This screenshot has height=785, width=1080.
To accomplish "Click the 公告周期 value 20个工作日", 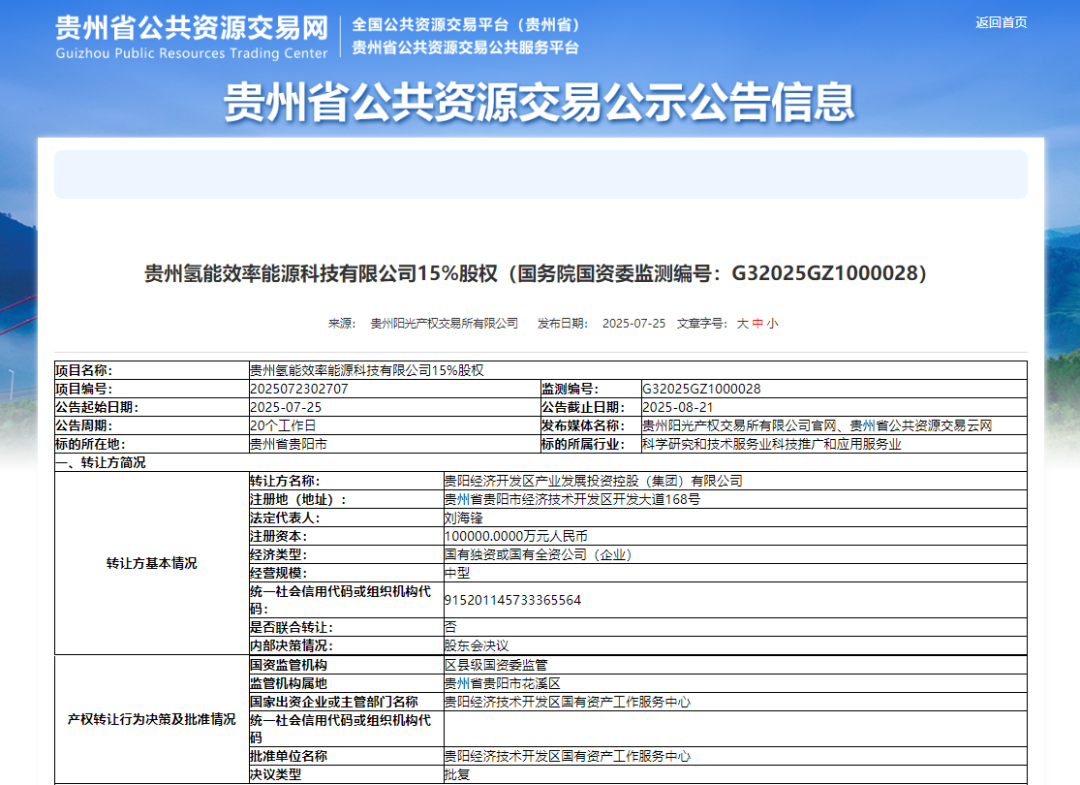I will point(283,426).
